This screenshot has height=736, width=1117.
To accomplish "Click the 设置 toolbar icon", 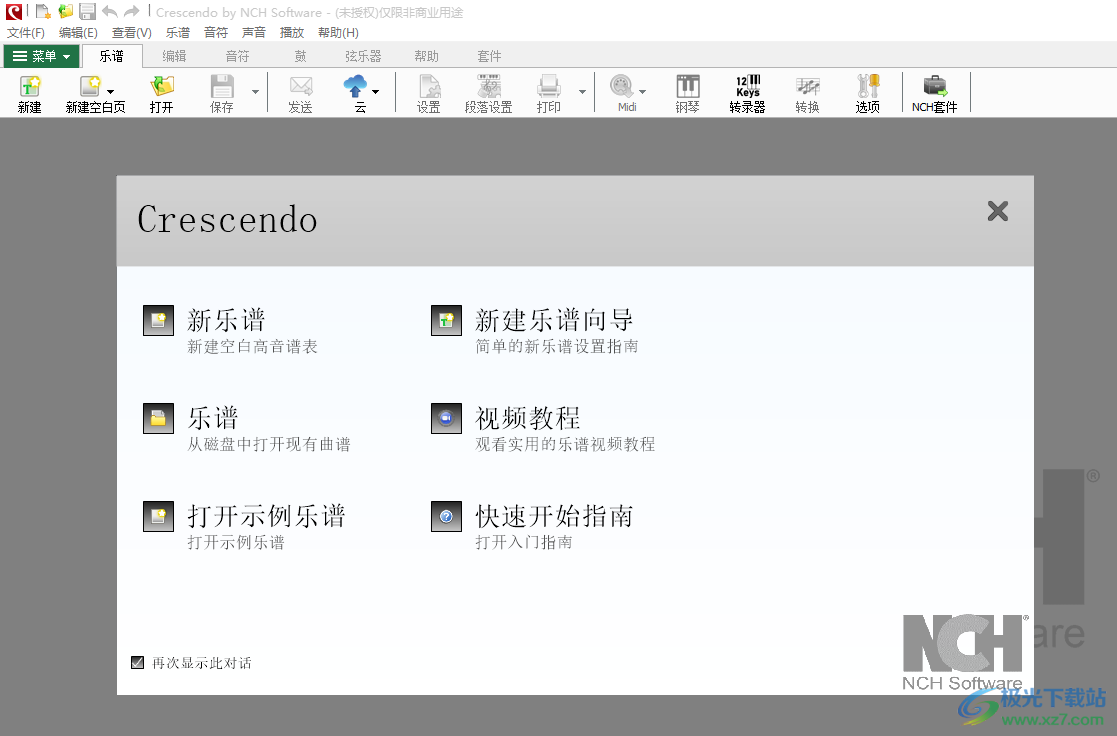I will 428,93.
